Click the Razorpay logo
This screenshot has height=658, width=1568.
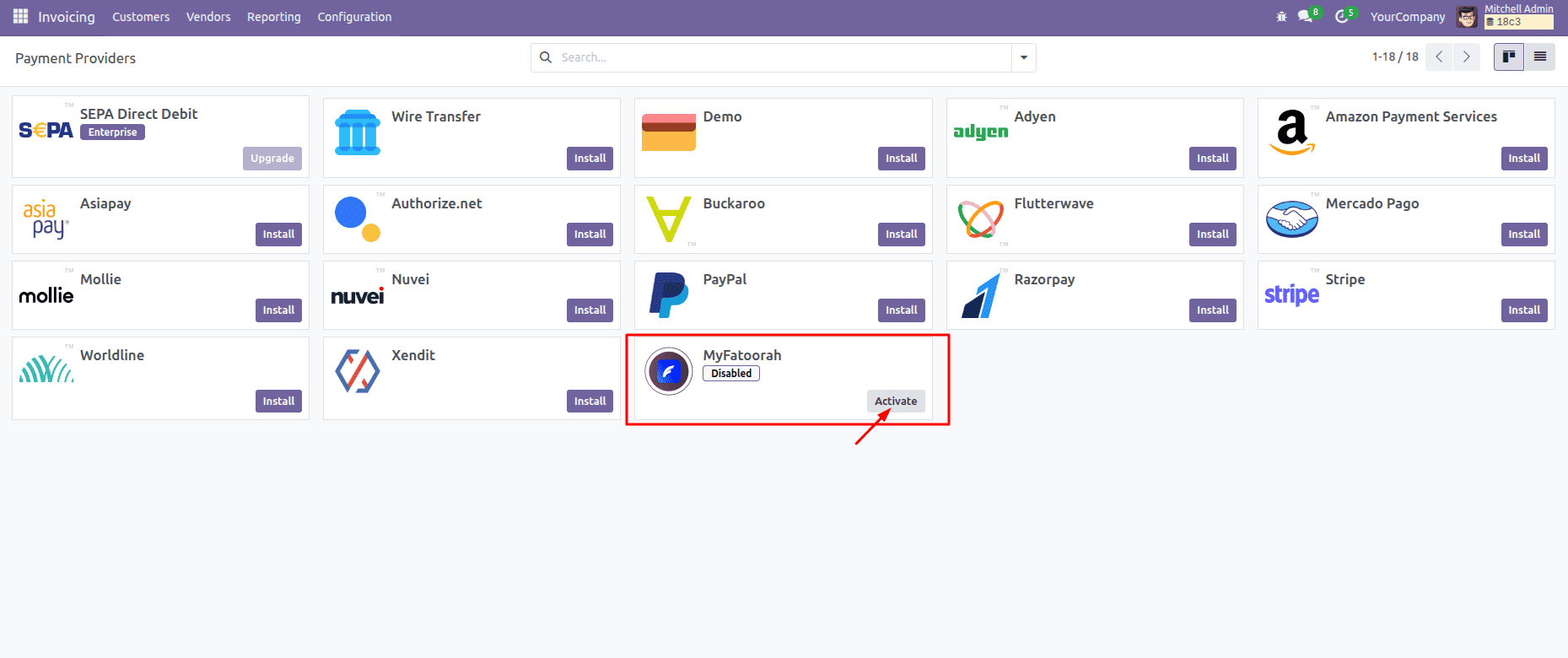click(980, 295)
